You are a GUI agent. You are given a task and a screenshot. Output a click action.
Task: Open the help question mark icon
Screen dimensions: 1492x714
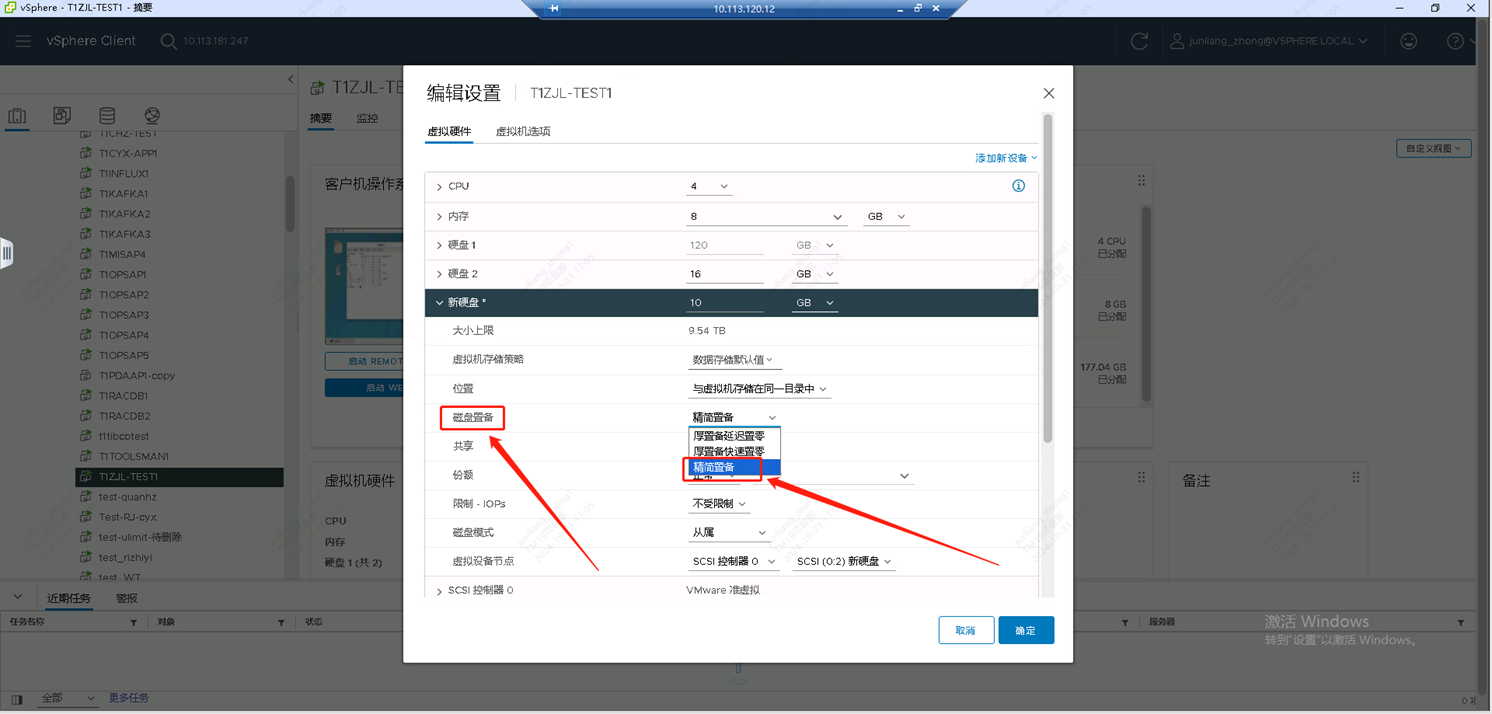tap(1455, 41)
